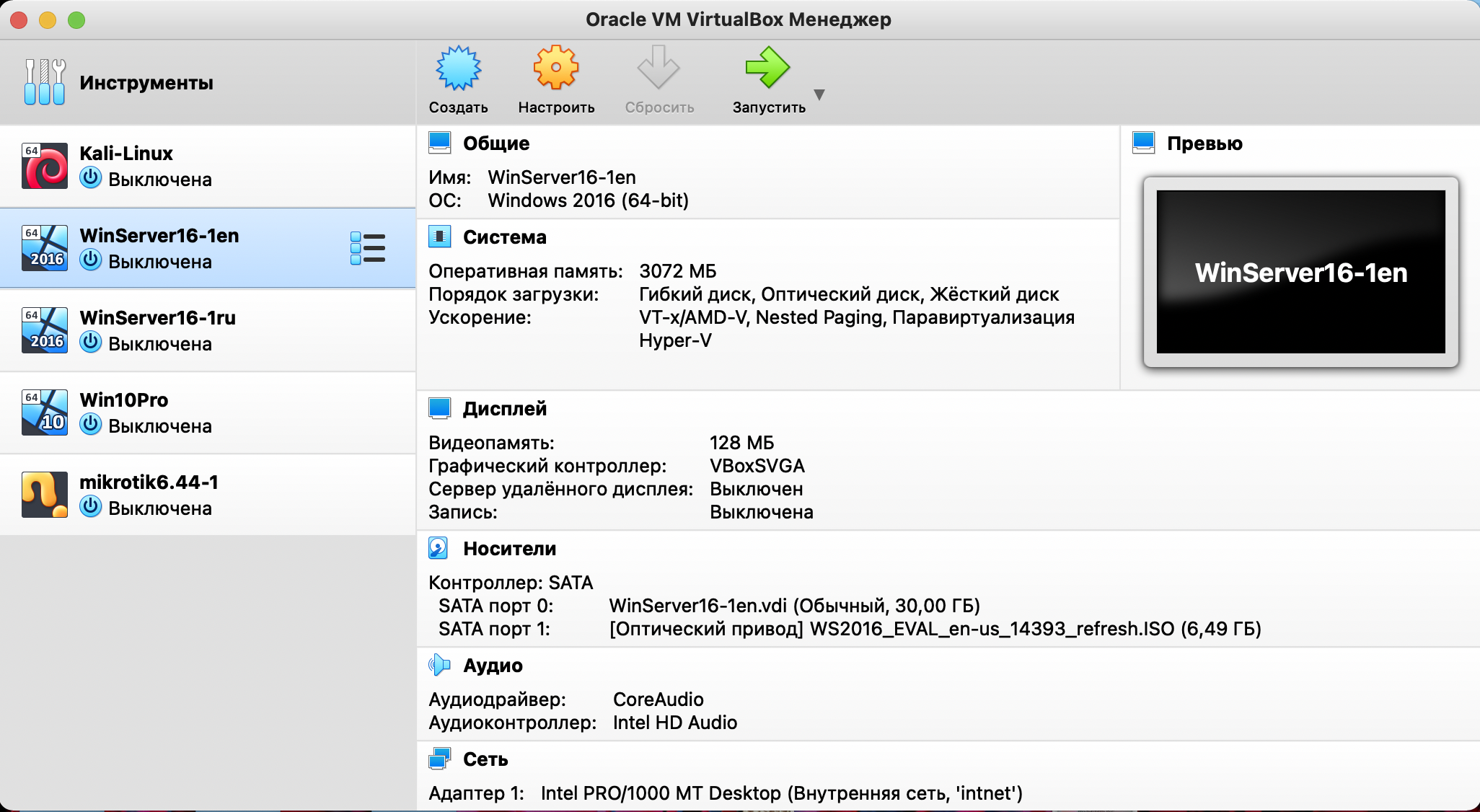Click the Аудио section speaker icon

tap(439, 665)
